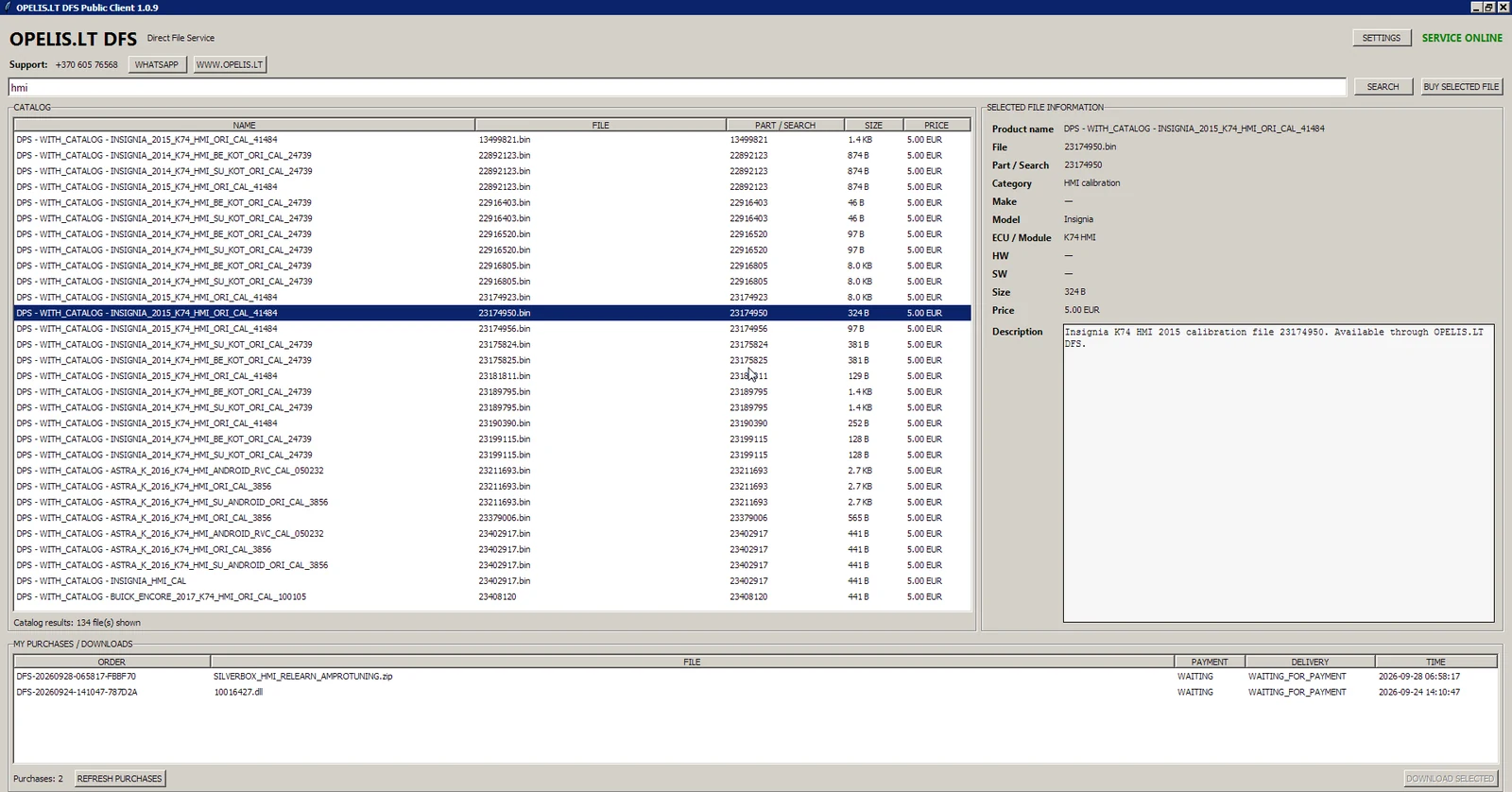Click the purchase time 2026-09-24 14:10:47
The width and height of the screenshot is (1512, 792).
(x=1418, y=692)
